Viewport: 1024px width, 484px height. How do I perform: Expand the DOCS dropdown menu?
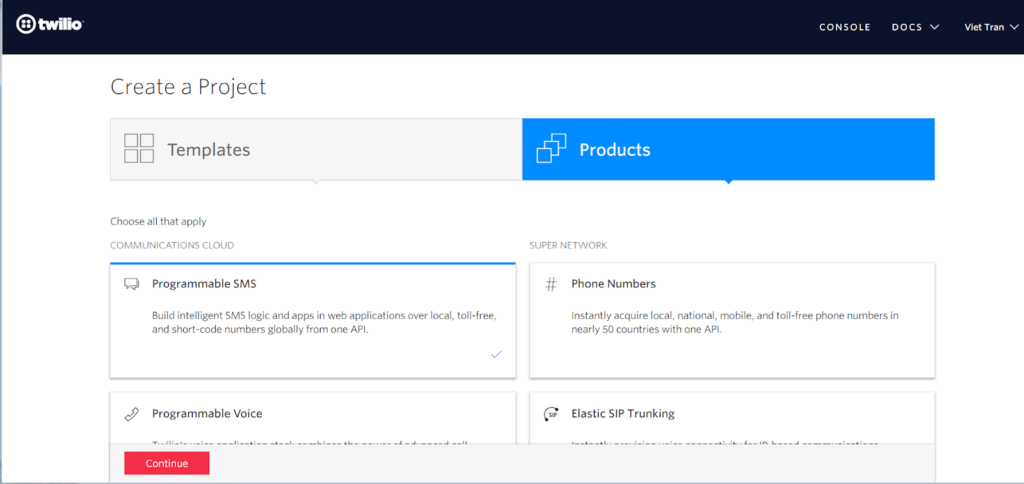coord(915,27)
